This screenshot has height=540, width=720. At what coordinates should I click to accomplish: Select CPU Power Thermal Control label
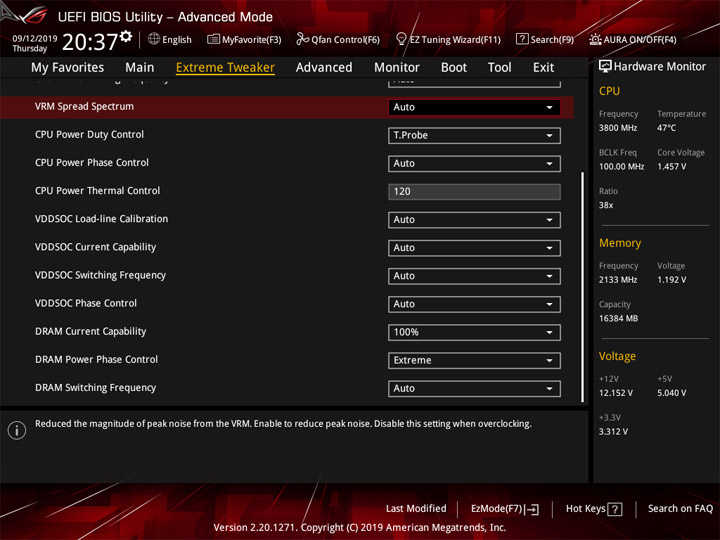tap(97, 191)
